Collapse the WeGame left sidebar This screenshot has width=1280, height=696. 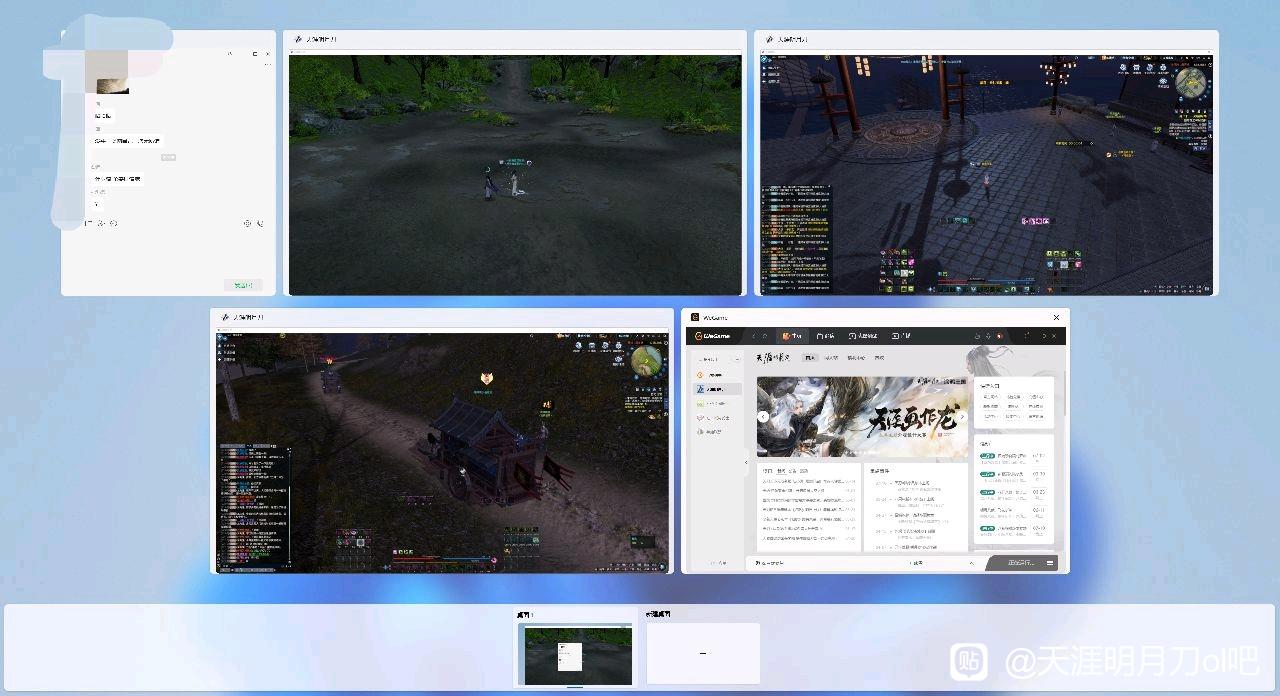click(745, 462)
